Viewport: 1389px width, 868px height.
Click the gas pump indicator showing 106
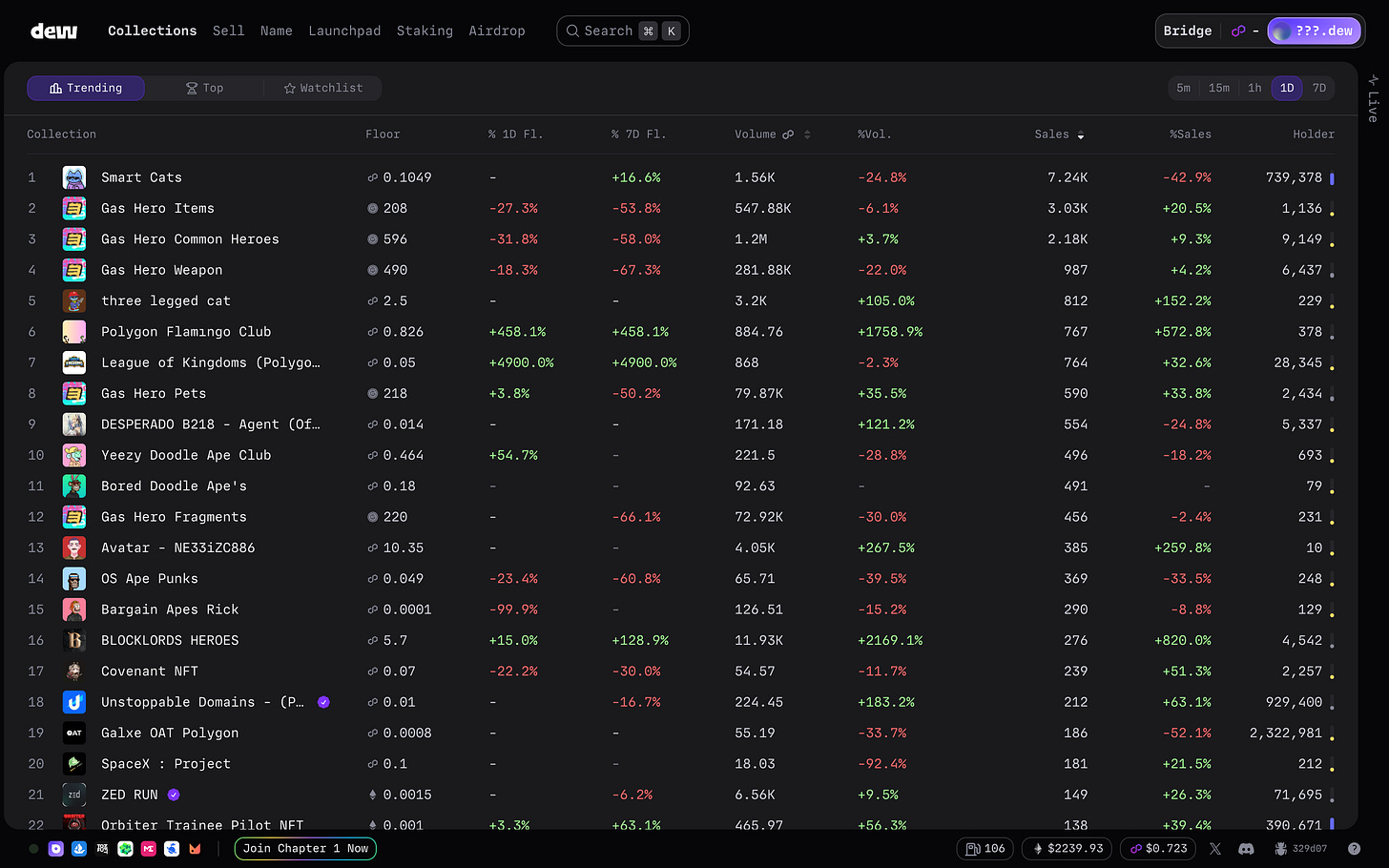(985, 849)
